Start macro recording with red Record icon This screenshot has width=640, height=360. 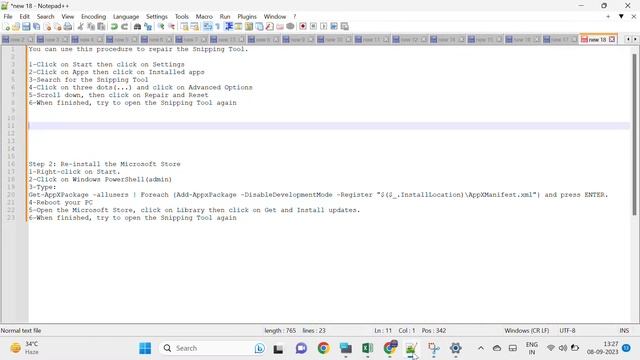[303, 27]
